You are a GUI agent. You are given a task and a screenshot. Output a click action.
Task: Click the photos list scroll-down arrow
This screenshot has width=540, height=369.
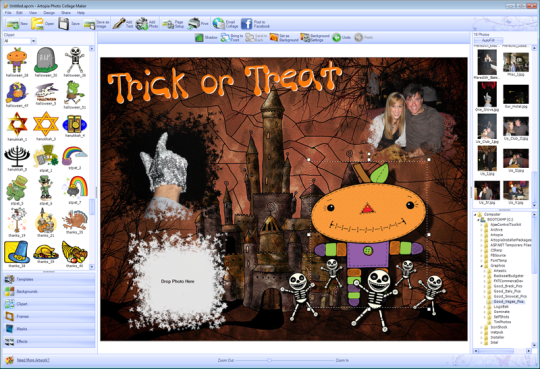coord(534,205)
